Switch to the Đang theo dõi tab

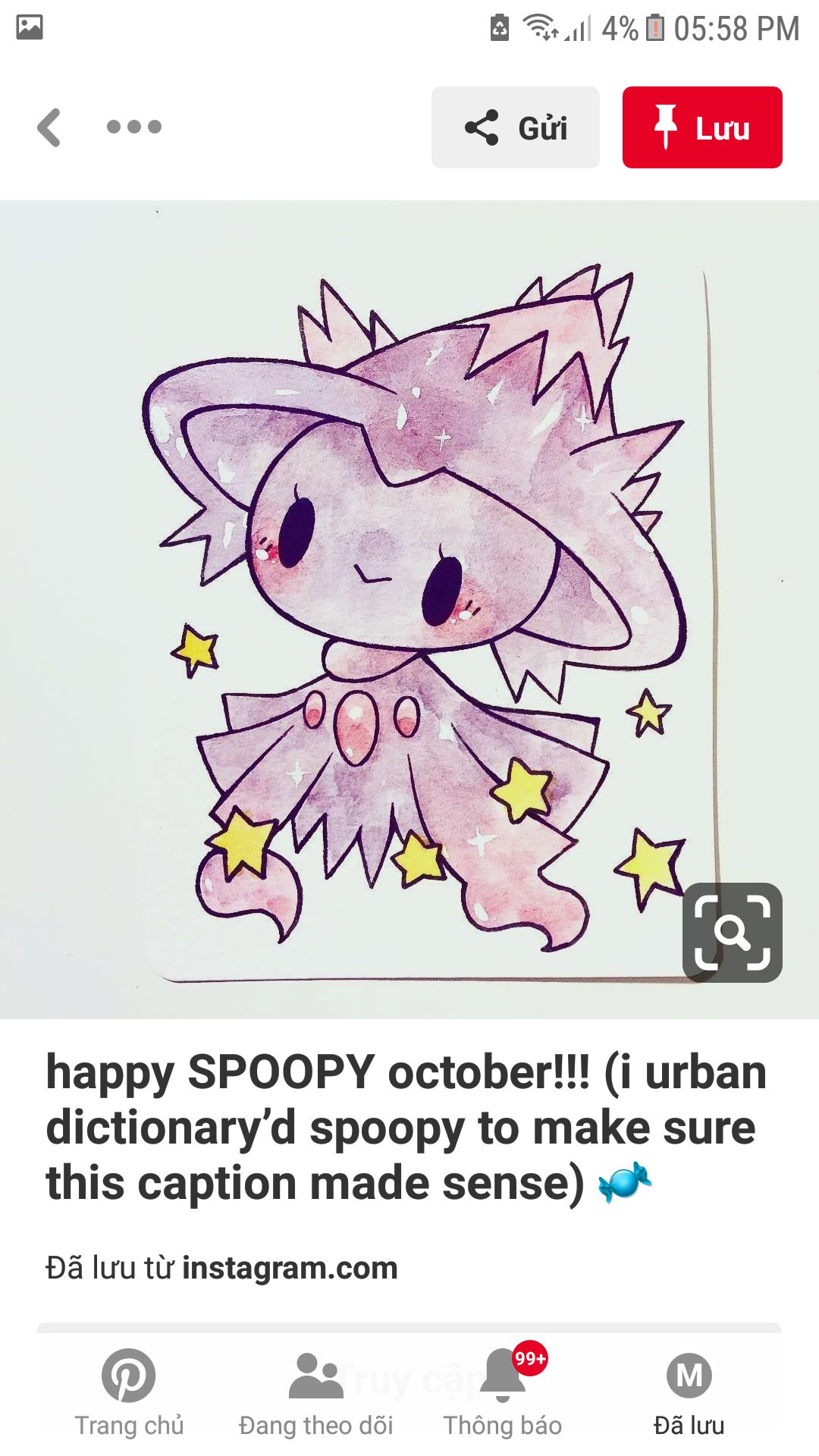coord(316,1394)
